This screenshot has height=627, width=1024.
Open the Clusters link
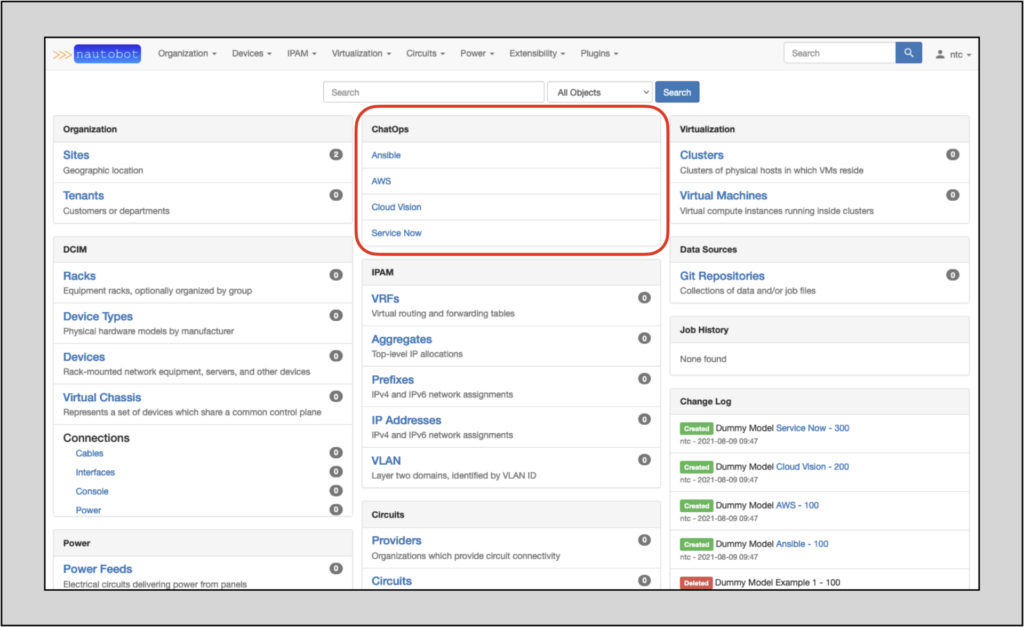pyautogui.click(x=701, y=155)
